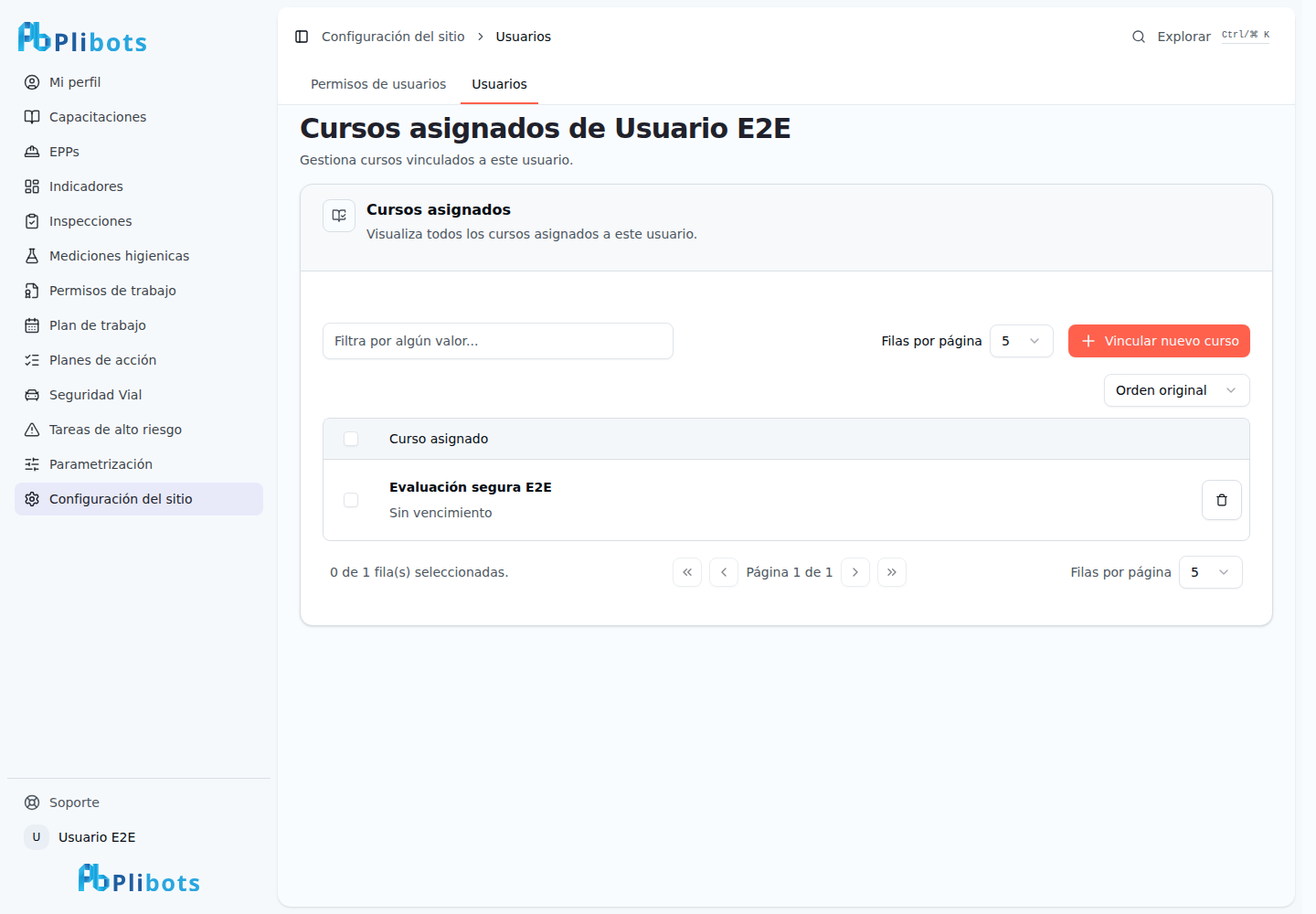Check the Evaluación segura E2E row checkbox
Viewport: 1316px width, 914px height.
point(351,500)
